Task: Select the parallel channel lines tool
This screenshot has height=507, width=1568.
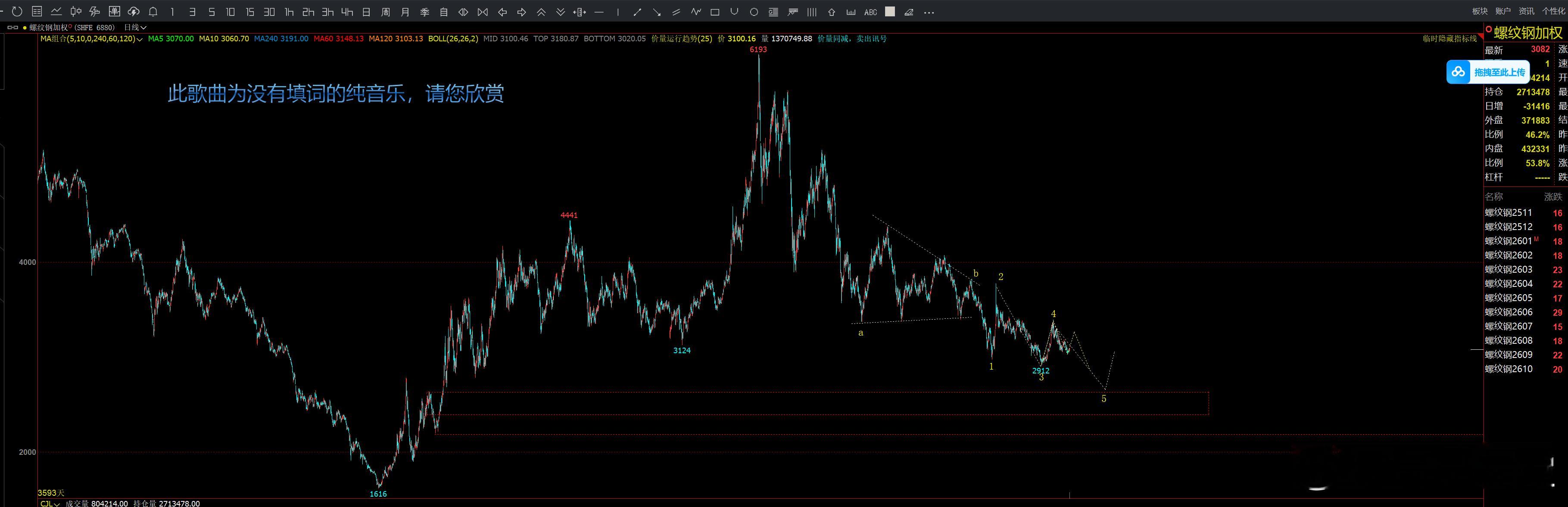Action: click(676, 12)
